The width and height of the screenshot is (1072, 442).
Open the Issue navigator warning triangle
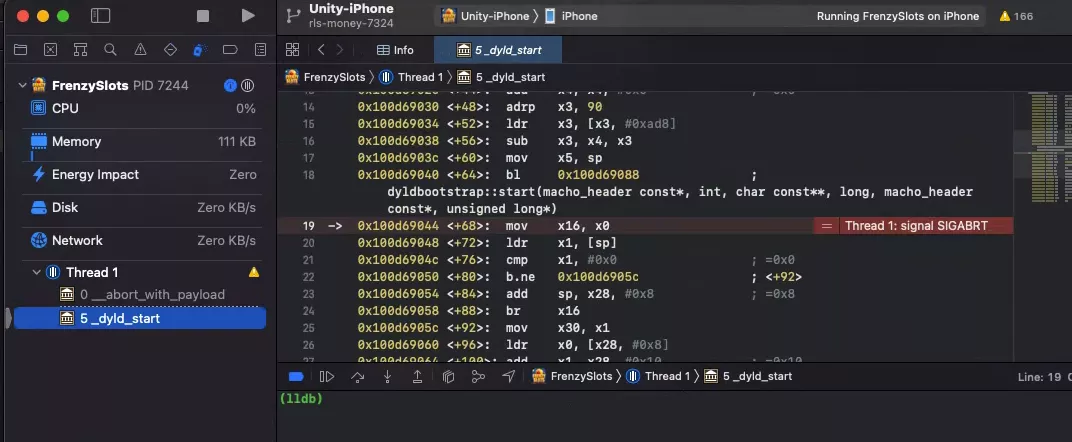pyautogui.click(x=140, y=50)
